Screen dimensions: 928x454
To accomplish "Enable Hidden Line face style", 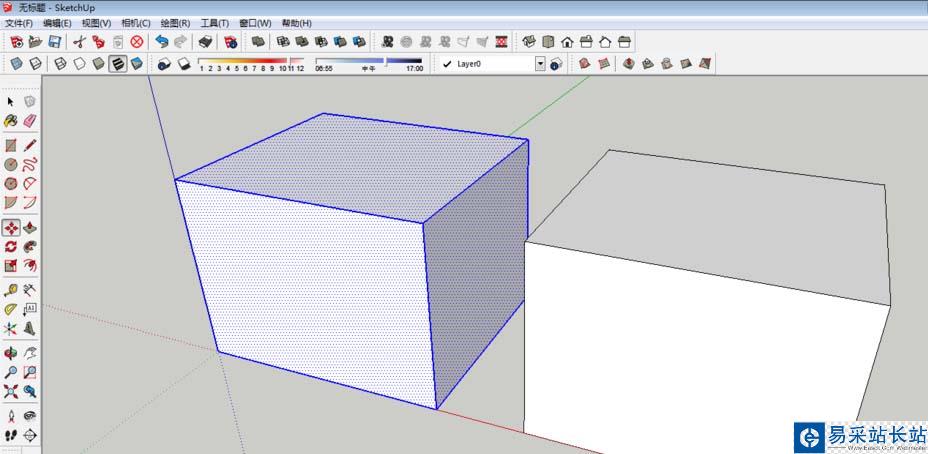I will point(79,63).
